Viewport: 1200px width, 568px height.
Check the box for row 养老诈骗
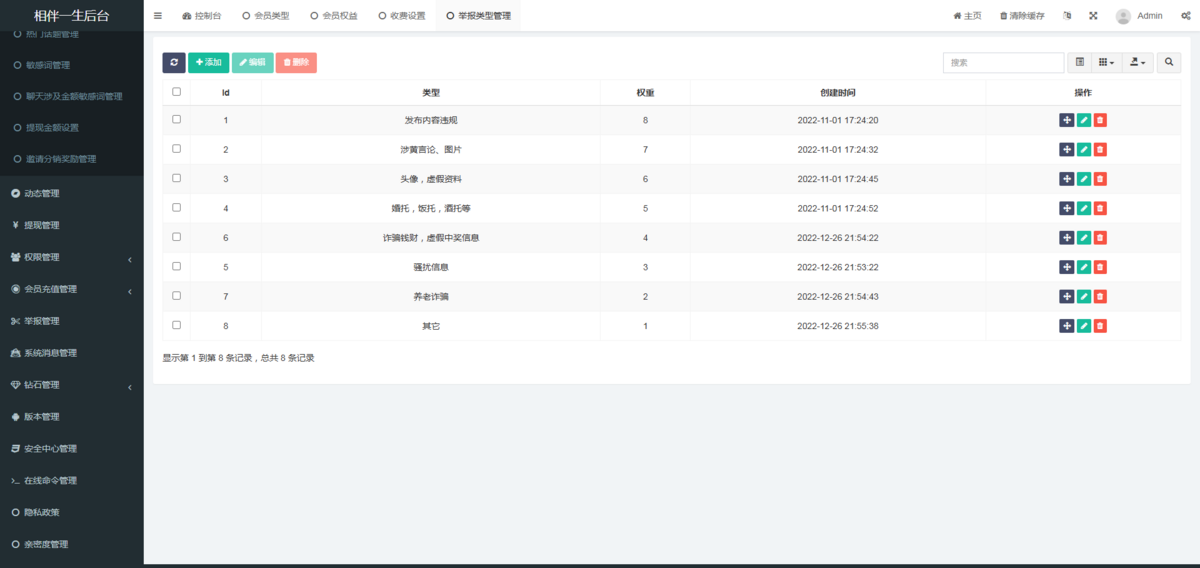click(176, 295)
